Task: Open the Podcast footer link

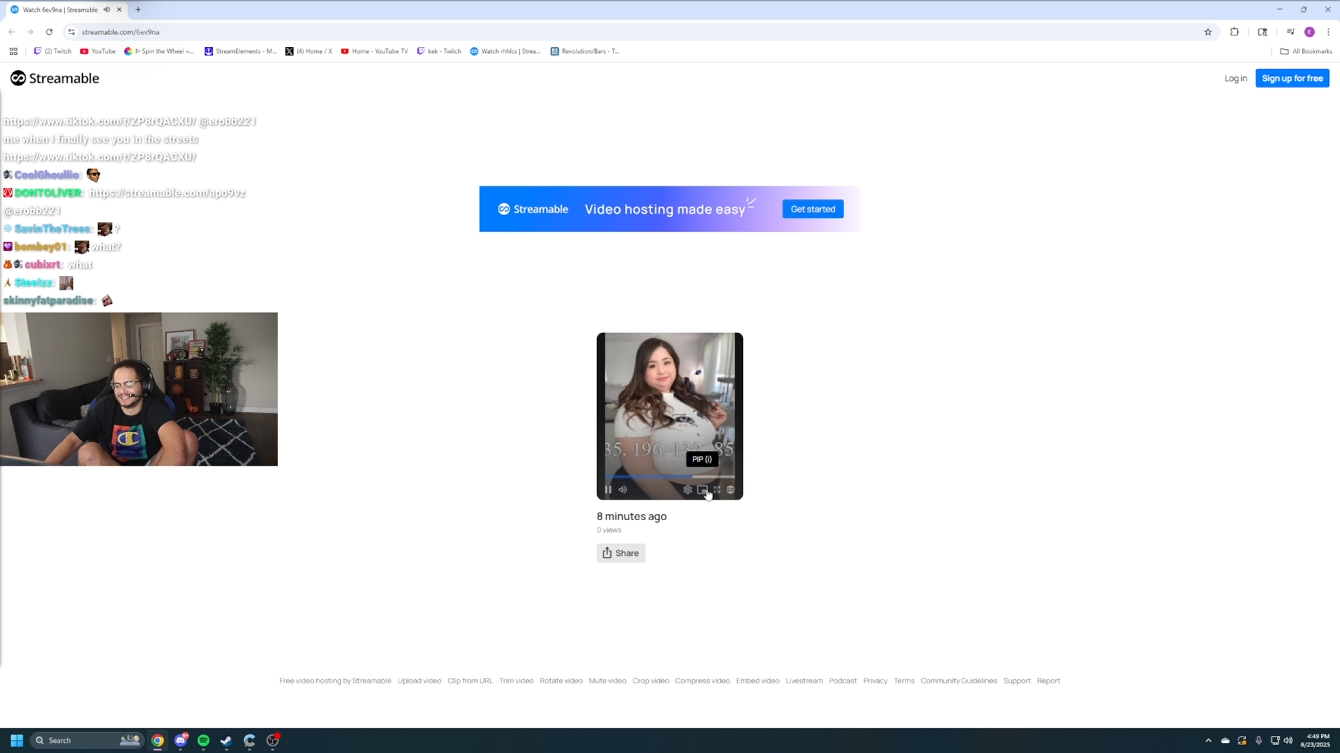Action: click(x=843, y=681)
